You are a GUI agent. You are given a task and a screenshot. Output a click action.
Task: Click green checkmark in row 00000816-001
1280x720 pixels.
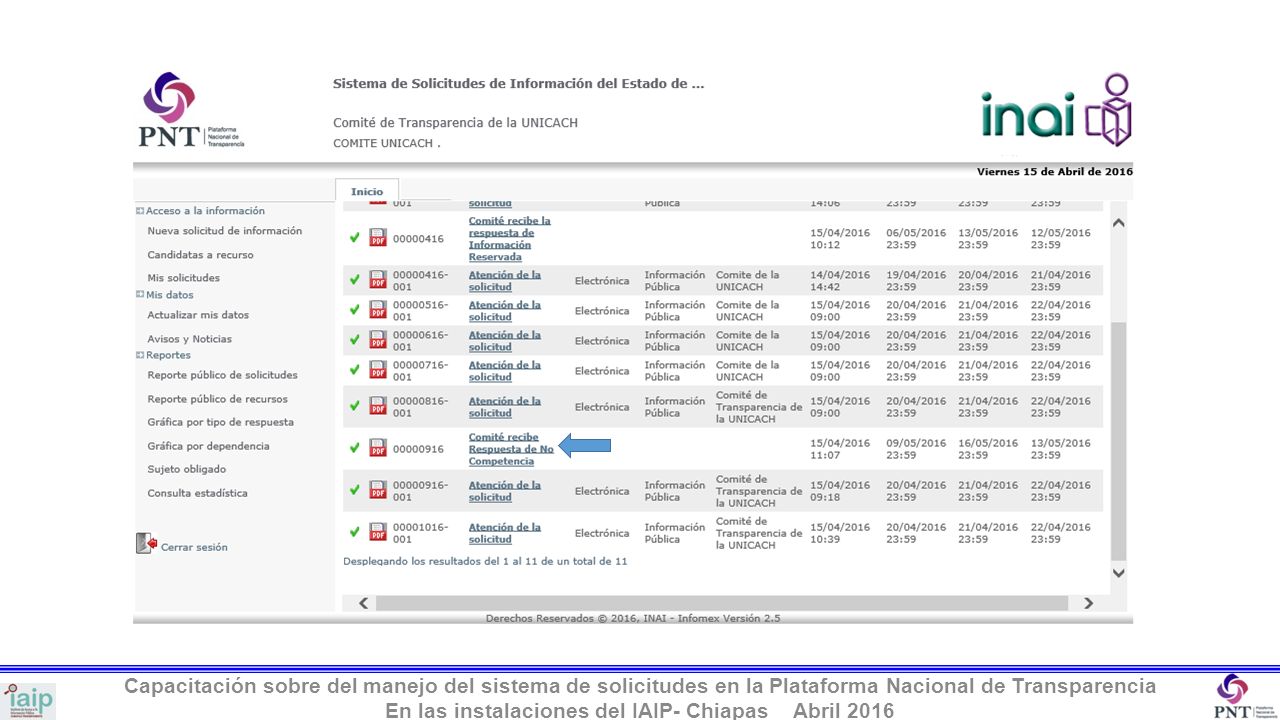(x=354, y=406)
